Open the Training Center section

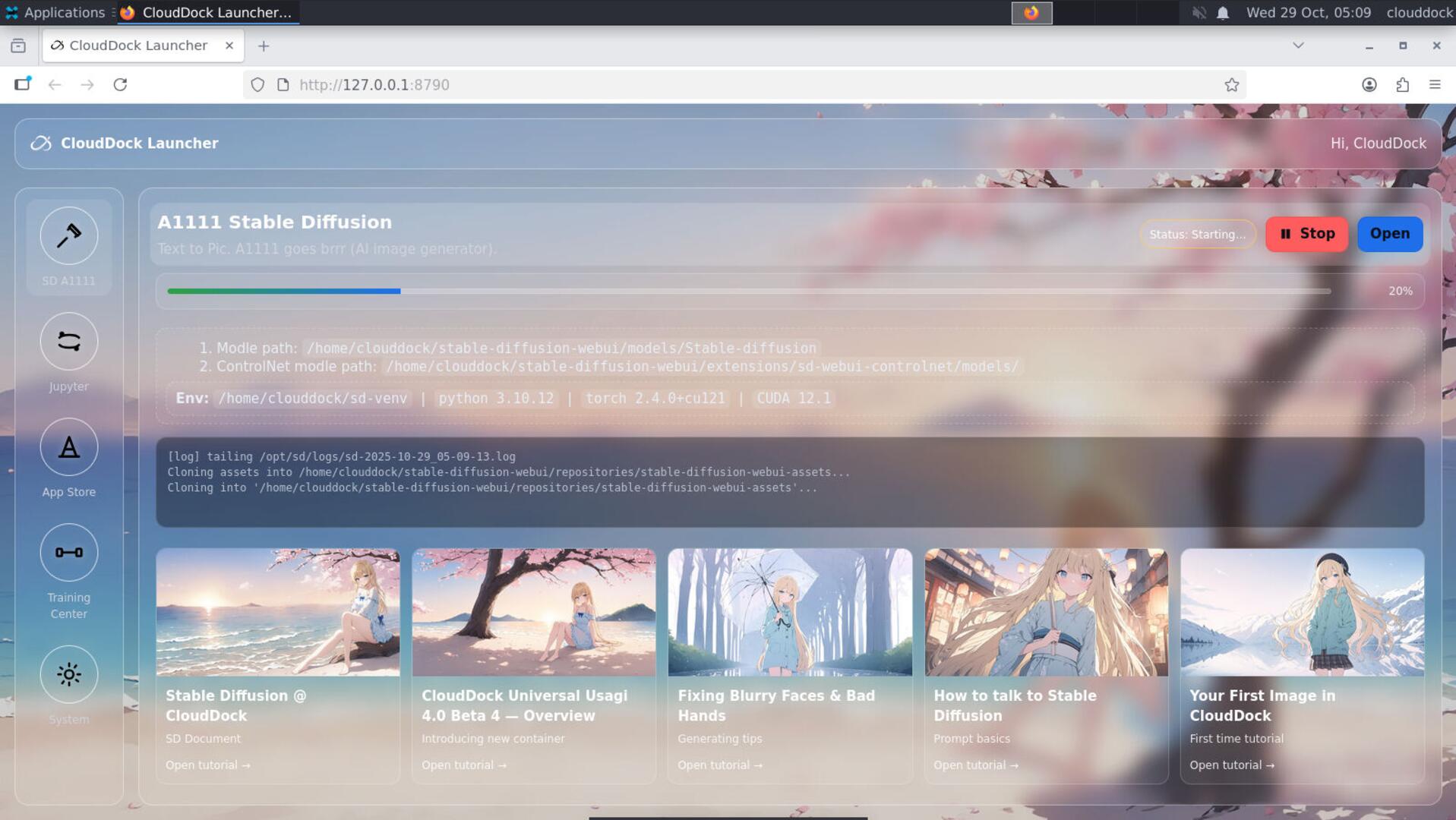point(68,553)
